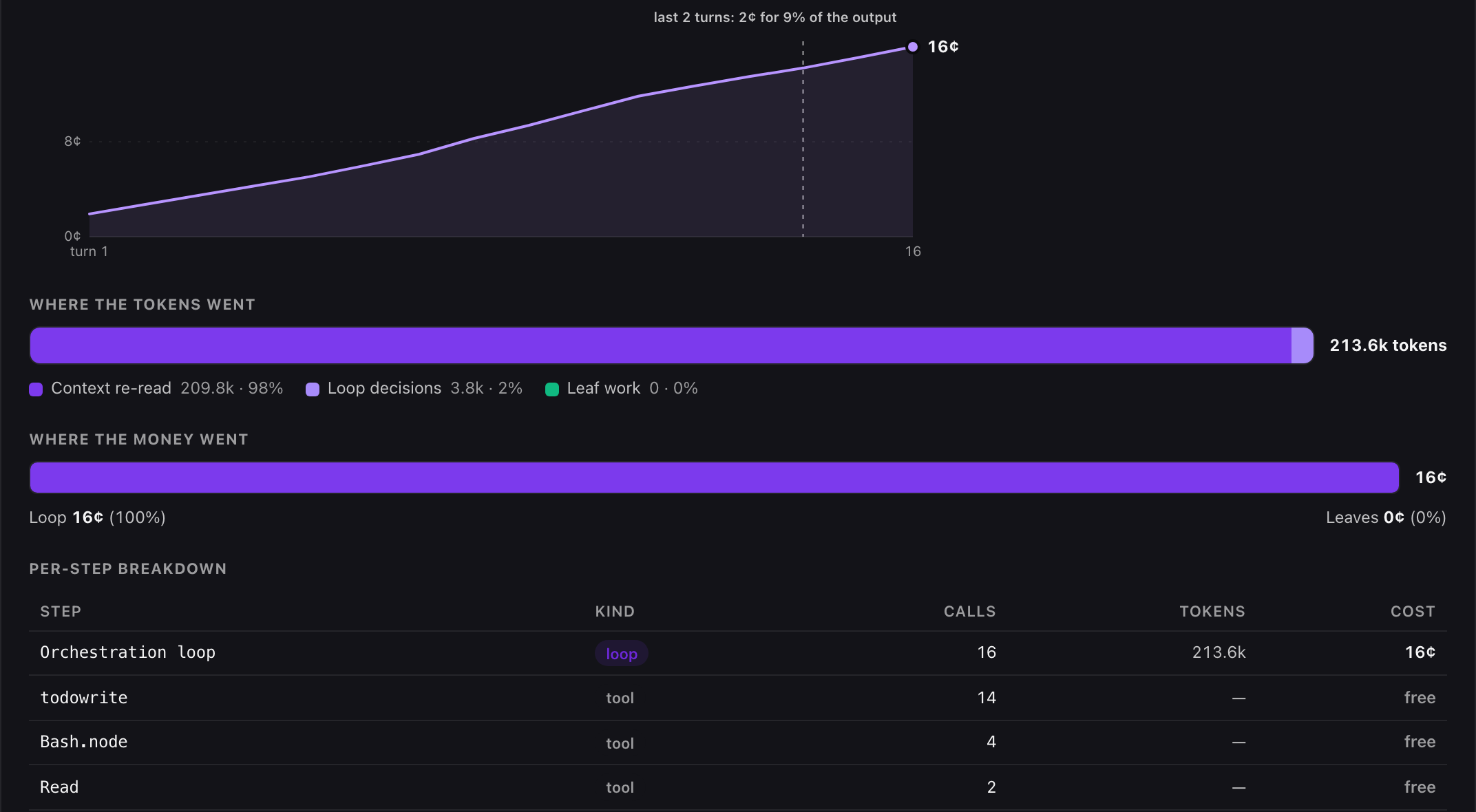Viewport: 1476px width, 812px height.
Task: Select the 'Read' step name
Action: [59, 787]
